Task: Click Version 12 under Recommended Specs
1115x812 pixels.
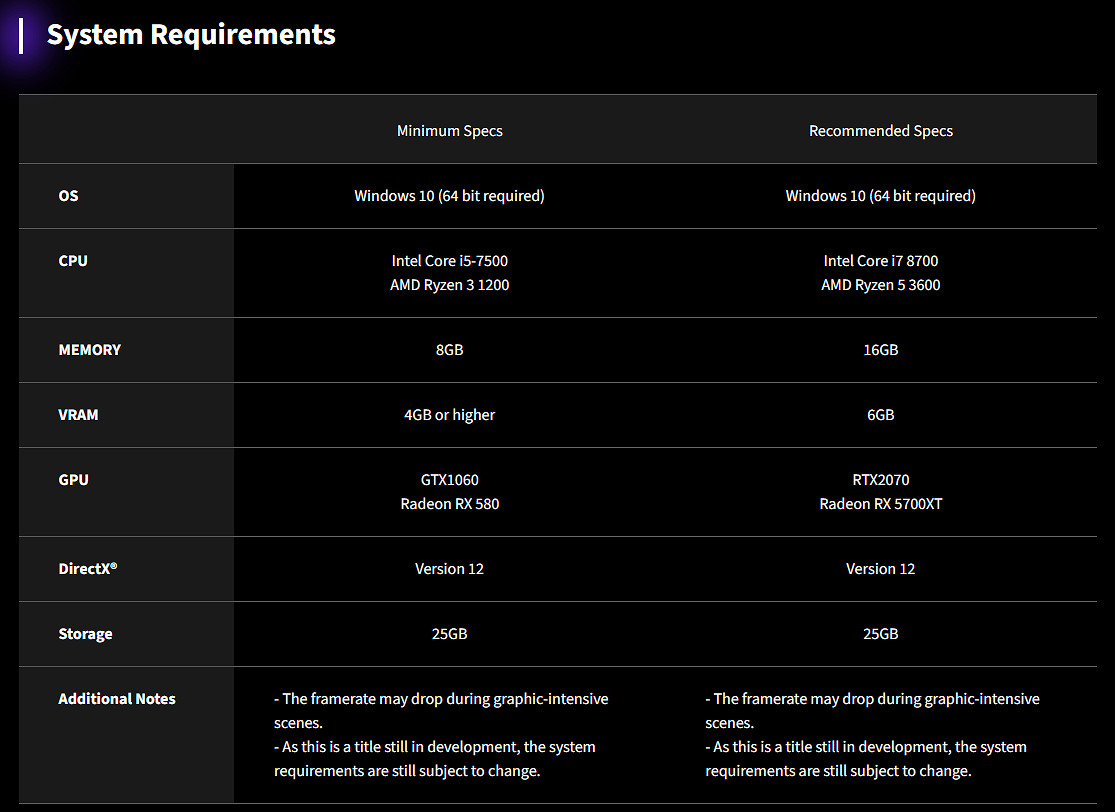Action: (880, 569)
